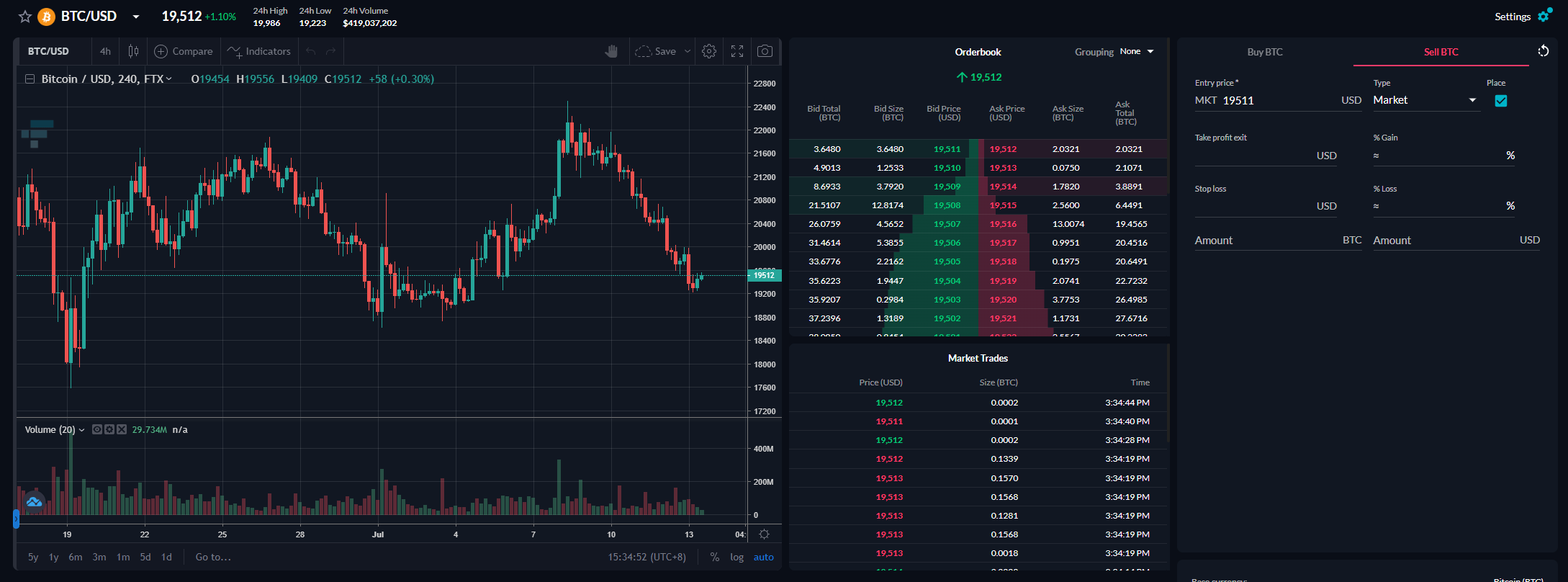Click the Compare symbol button
This screenshot has width=1568, height=582.
tap(184, 52)
